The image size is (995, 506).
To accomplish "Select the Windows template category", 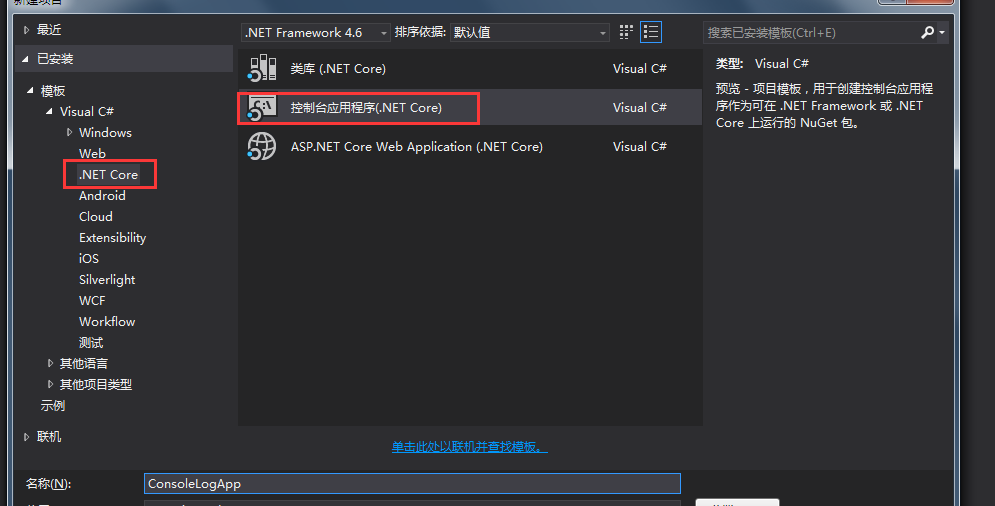I will (105, 133).
